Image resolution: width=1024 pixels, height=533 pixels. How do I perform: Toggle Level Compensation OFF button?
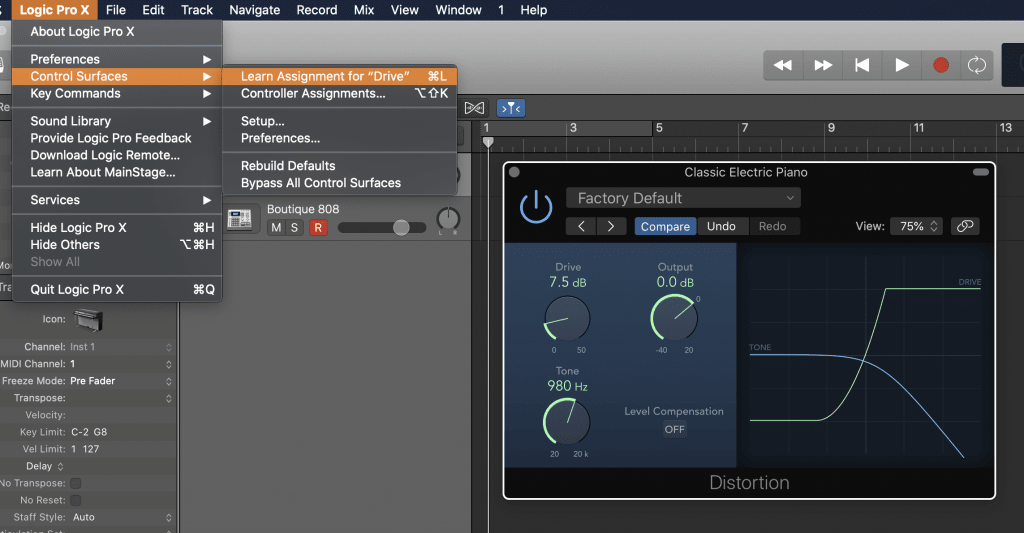[x=675, y=429]
